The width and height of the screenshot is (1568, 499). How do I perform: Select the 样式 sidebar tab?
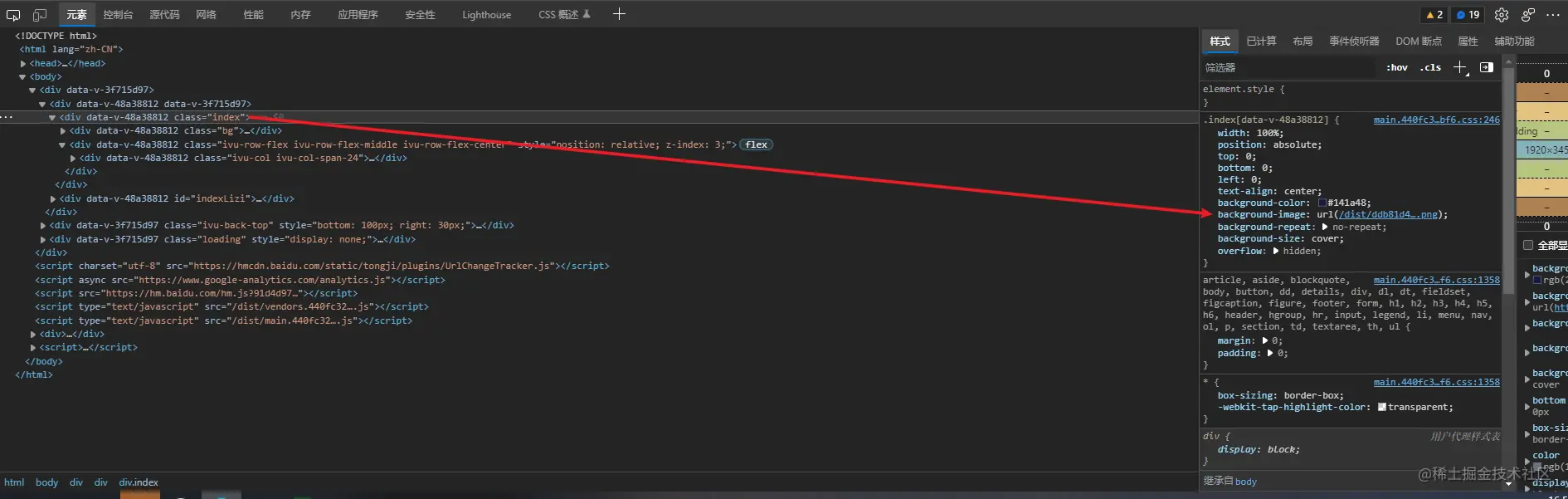1220,41
